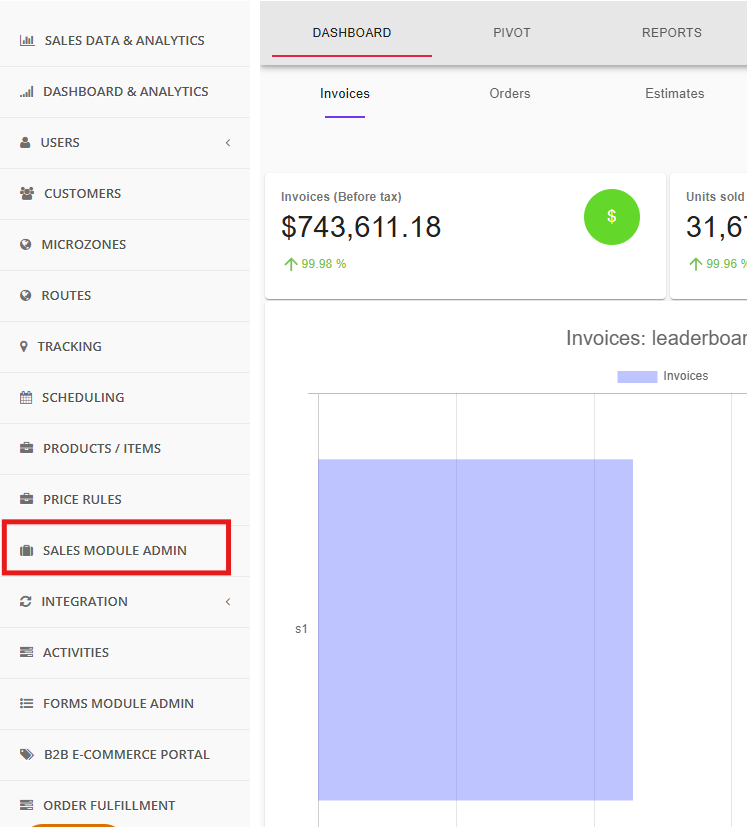Click the Scheduling calendar icon
The height and width of the screenshot is (827, 747).
[x=26, y=398]
